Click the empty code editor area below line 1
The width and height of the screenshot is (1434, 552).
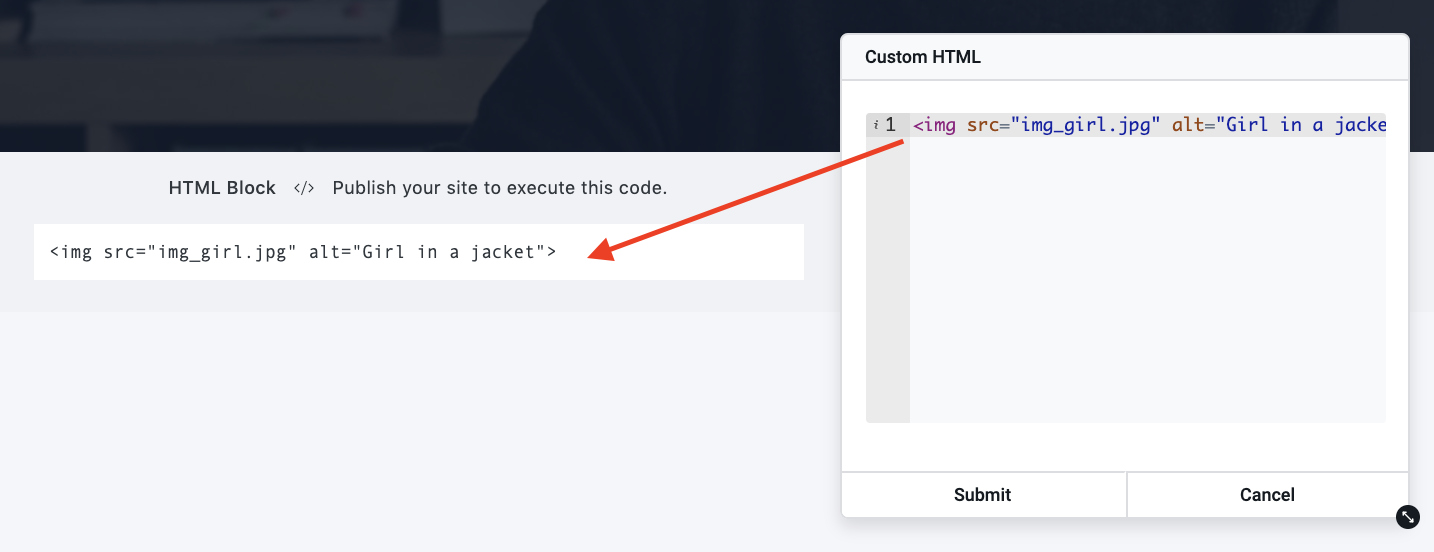coord(1147,280)
